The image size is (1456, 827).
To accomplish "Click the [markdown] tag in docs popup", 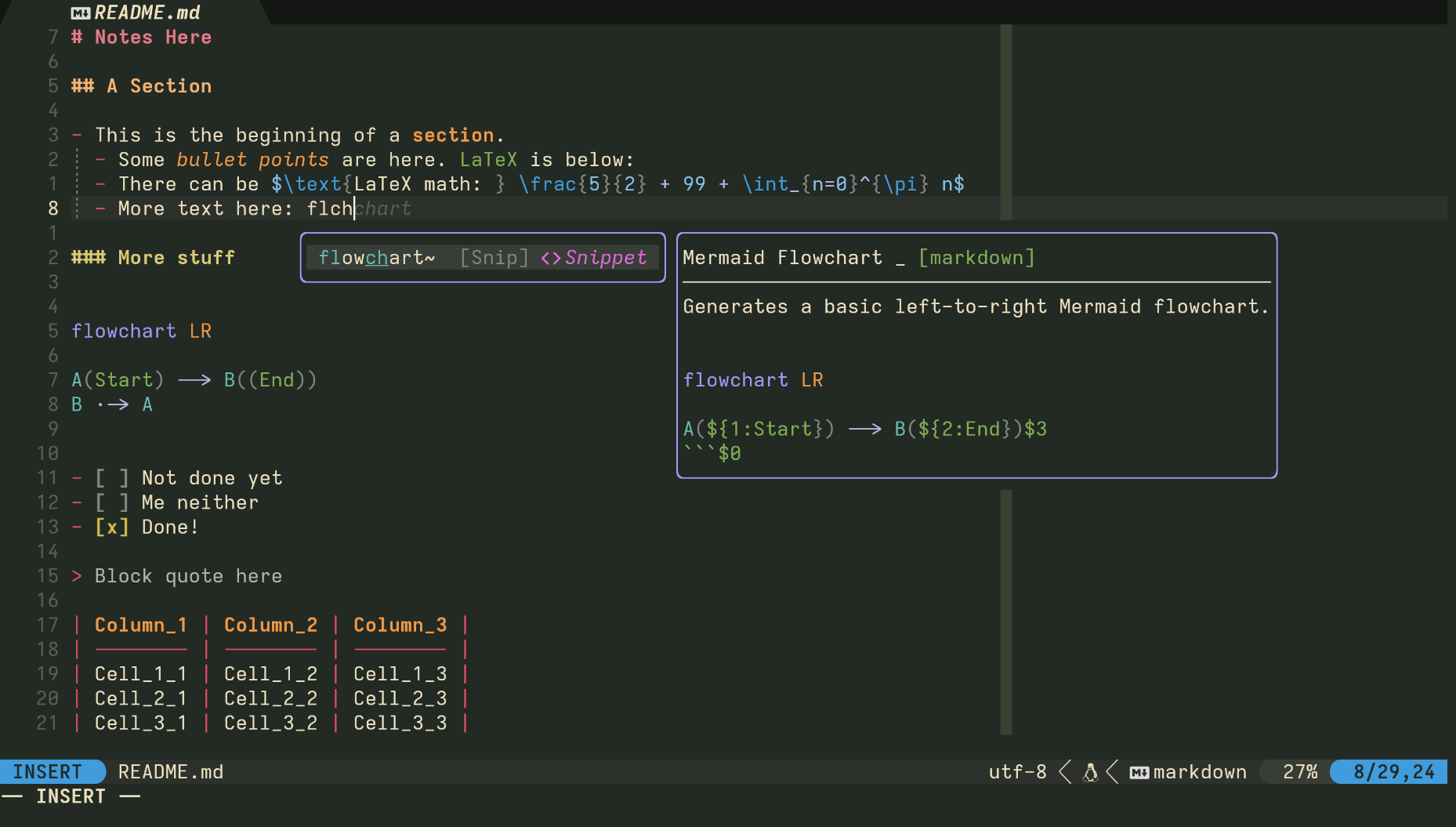I will tap(976, 258).
